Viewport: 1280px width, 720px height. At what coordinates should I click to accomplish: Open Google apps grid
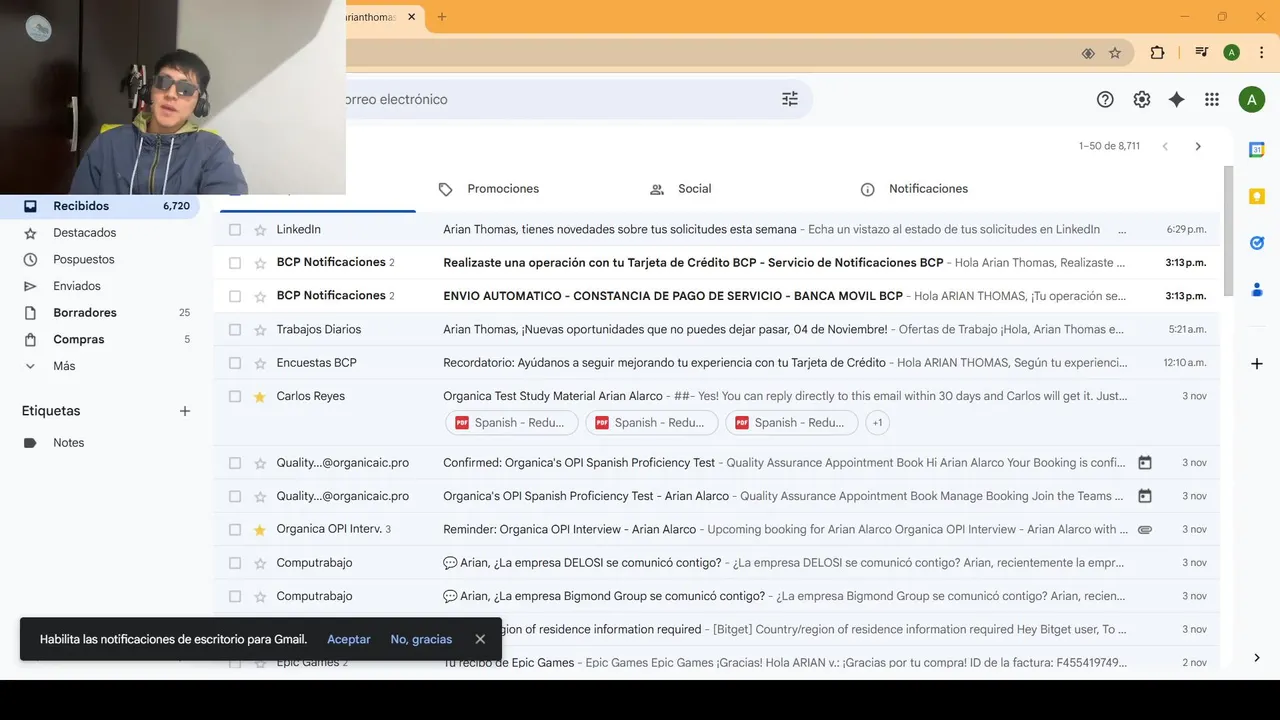click(1212, 99)
